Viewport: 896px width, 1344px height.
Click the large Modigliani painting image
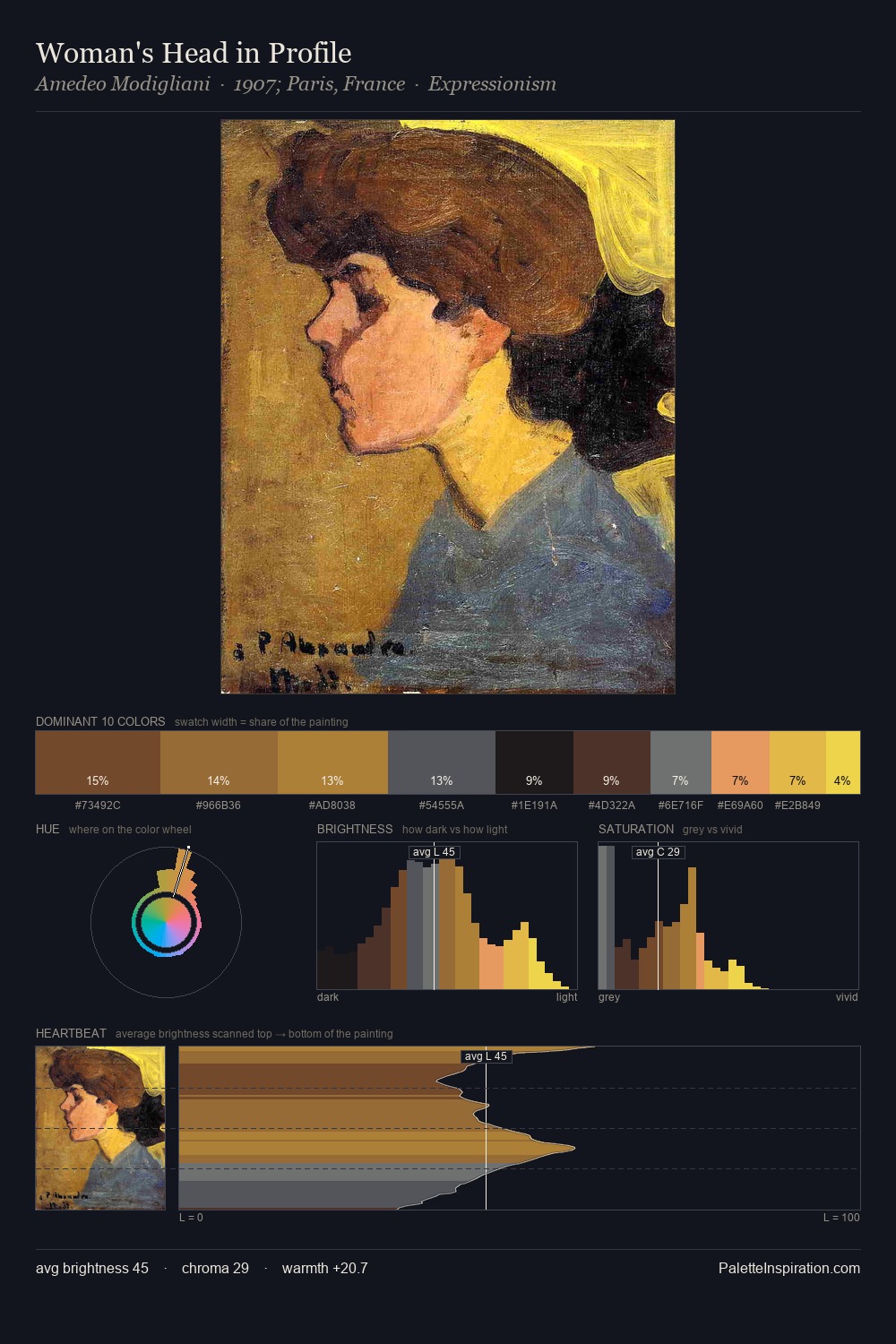(448, 407)
